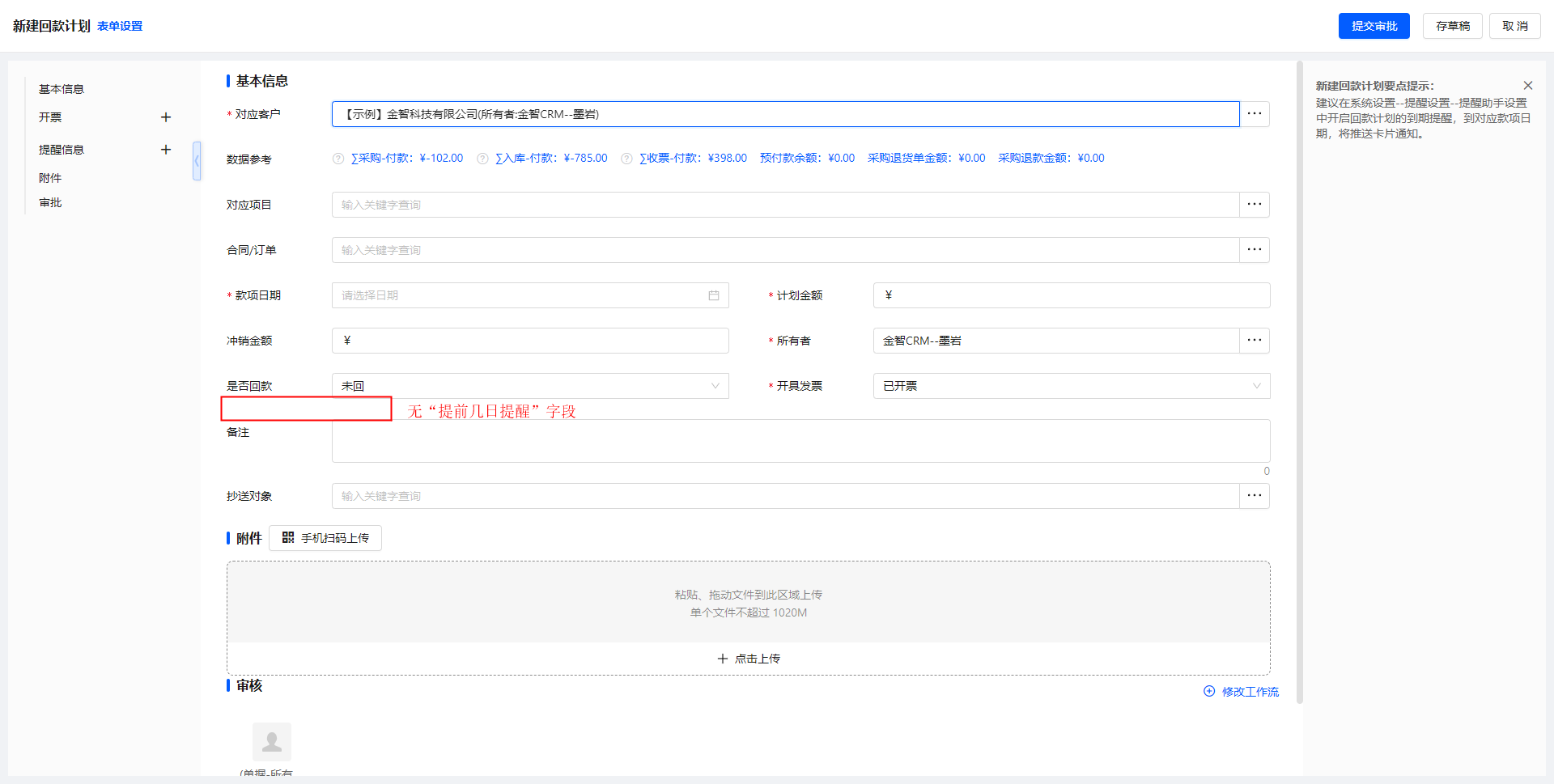
Task: Open the 开具发票 dropdown
Action: (x=1071, y=386)
